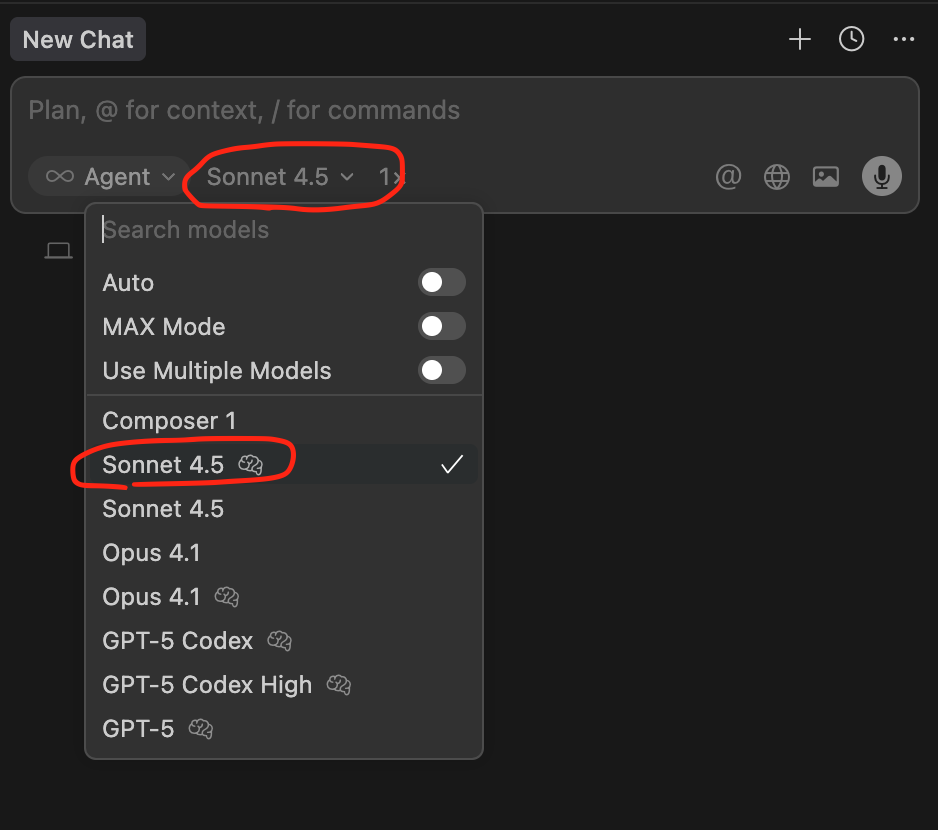Image resolution: width=938 pixels, height=830 pixels.
Task: Click the plus icon for new chat
Action: (799, 40)
